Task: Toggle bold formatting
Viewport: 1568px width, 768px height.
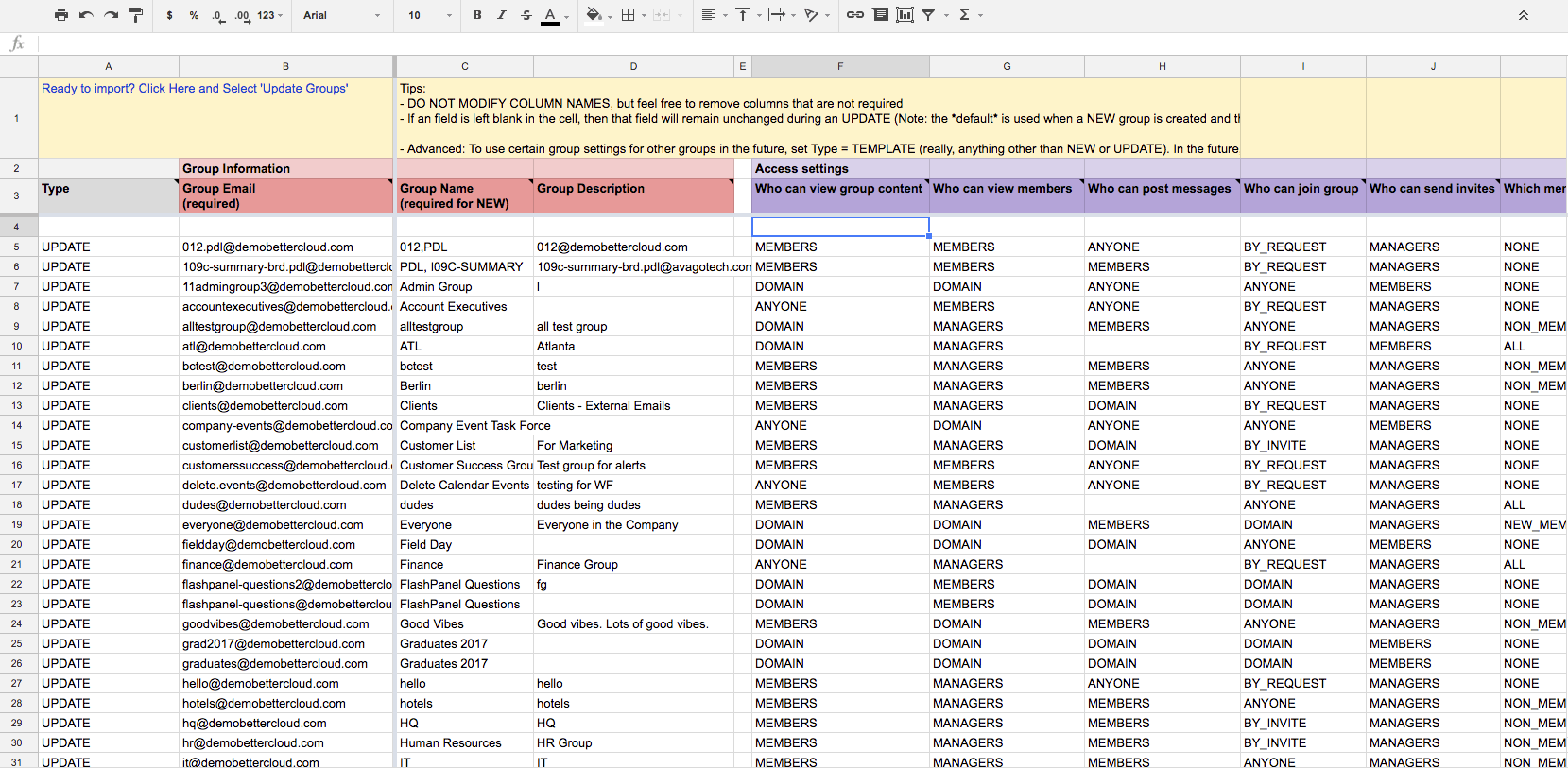Action: [x=477, y=15]
